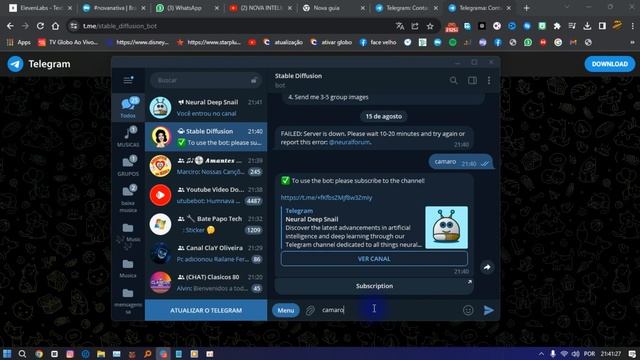Screen dimensions: 640x360
Task: Send the message with the arrow icon
Action: [x=489, y=310]
